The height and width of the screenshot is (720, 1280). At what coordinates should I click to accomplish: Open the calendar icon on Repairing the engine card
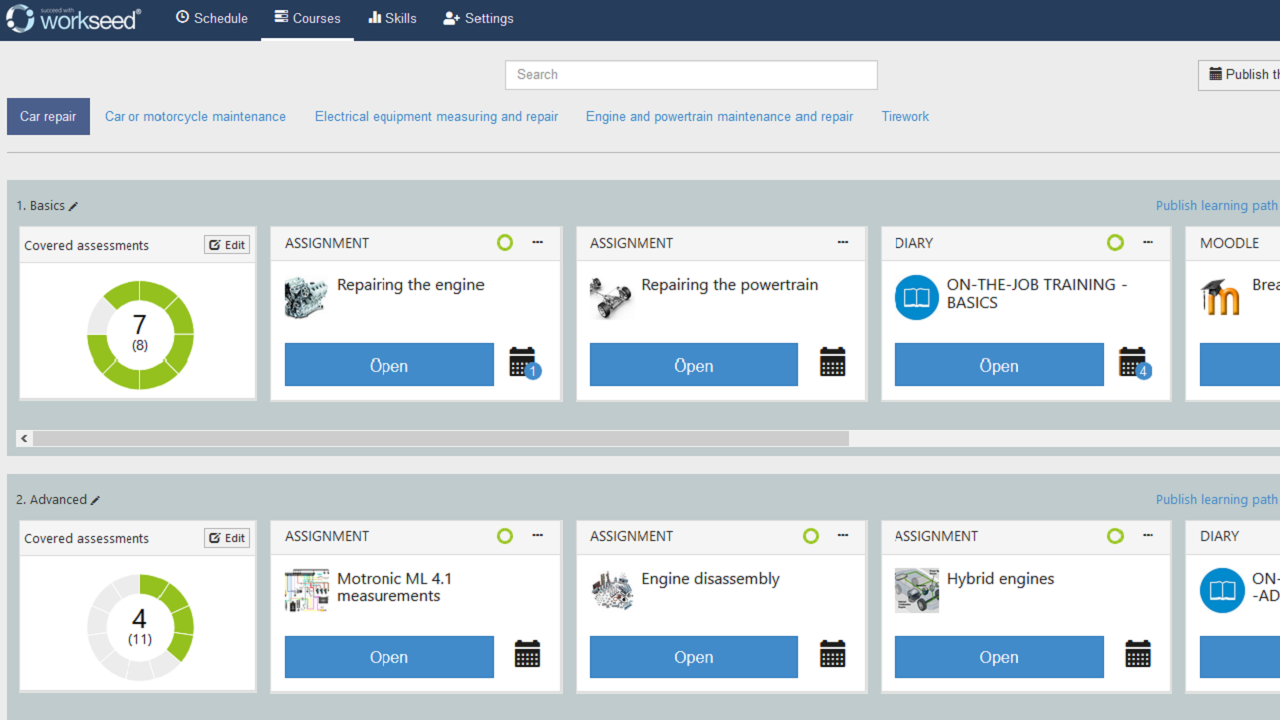(523, 362)
